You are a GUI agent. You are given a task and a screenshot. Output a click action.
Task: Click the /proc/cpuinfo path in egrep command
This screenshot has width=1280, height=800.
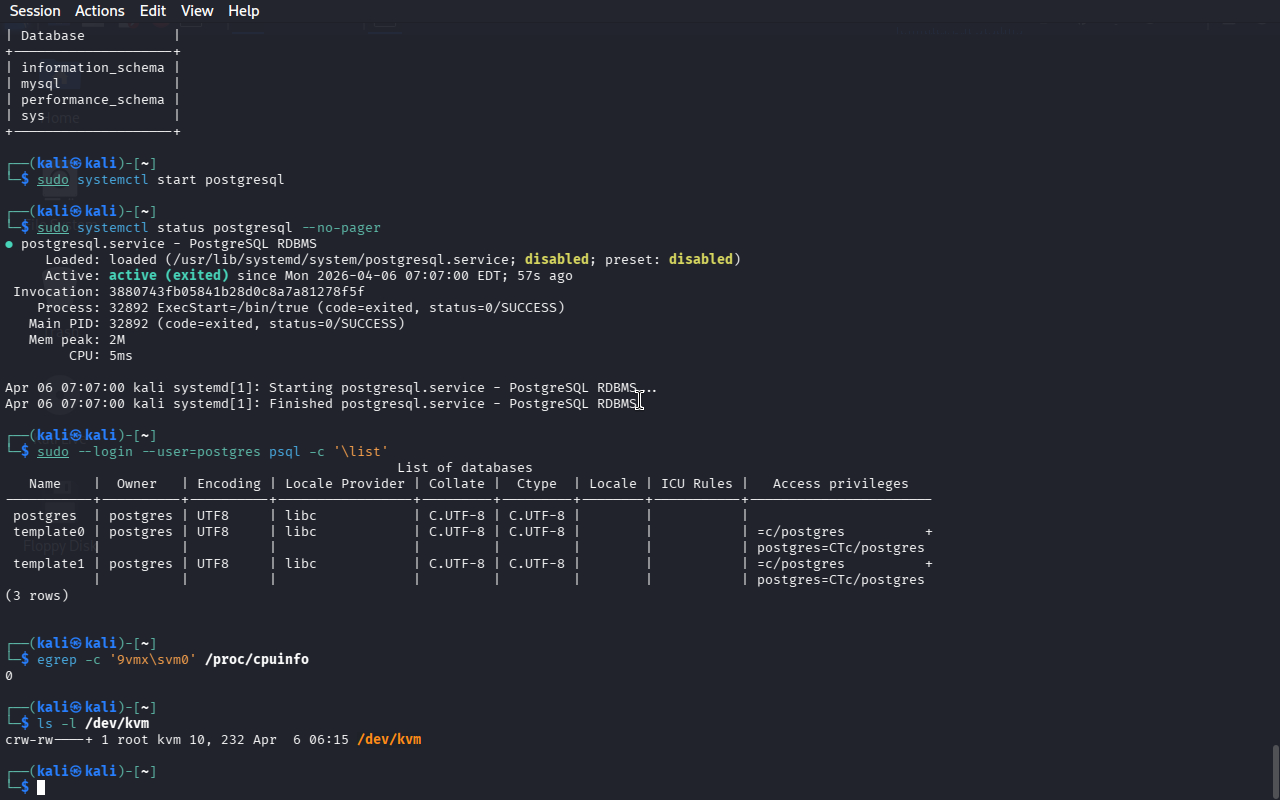pyautogui.click(x=256, y=660)
